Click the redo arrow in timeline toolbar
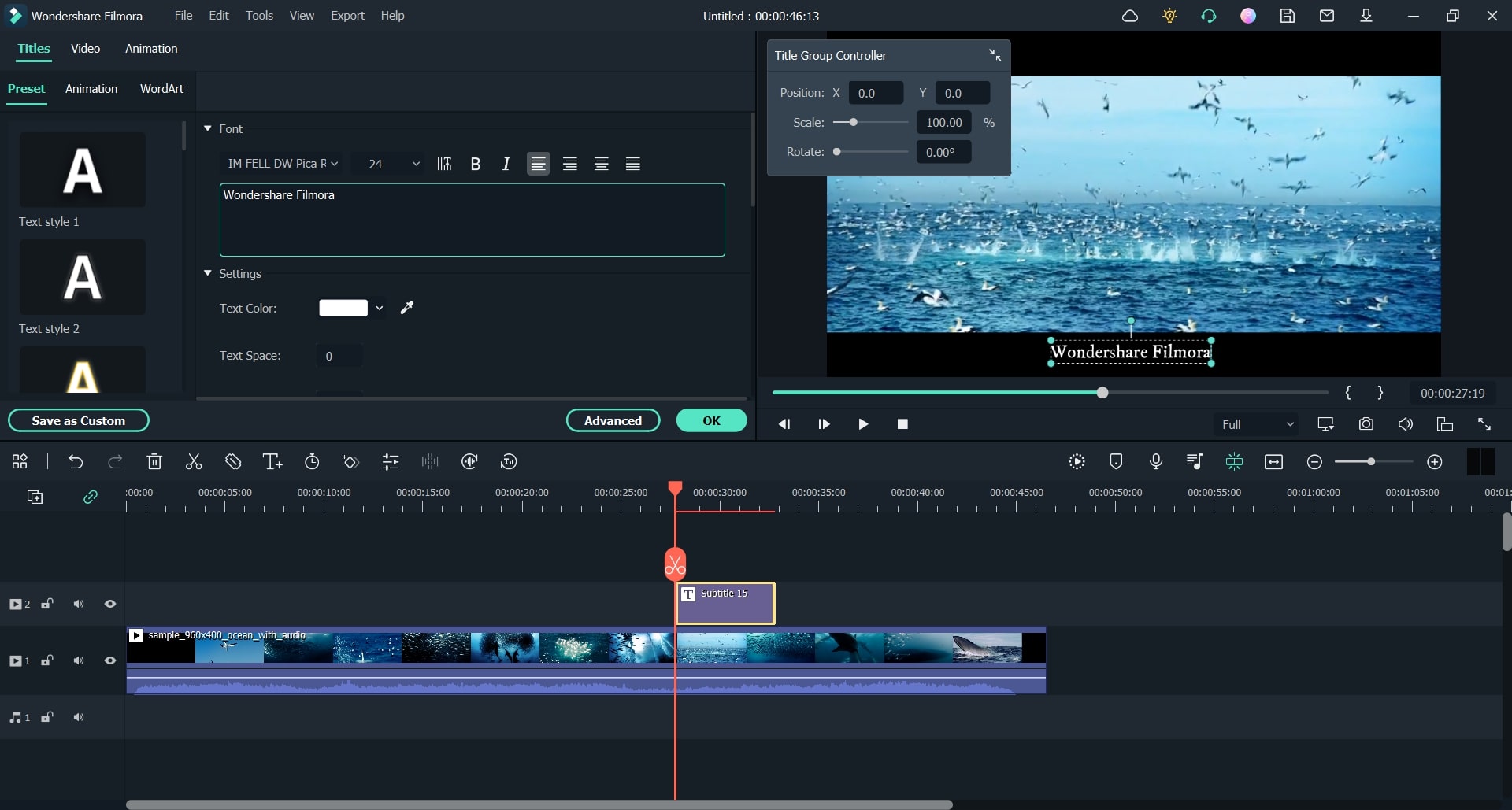Image resolution: width=1512 pixels, height=810 pixels. (115, 462)
